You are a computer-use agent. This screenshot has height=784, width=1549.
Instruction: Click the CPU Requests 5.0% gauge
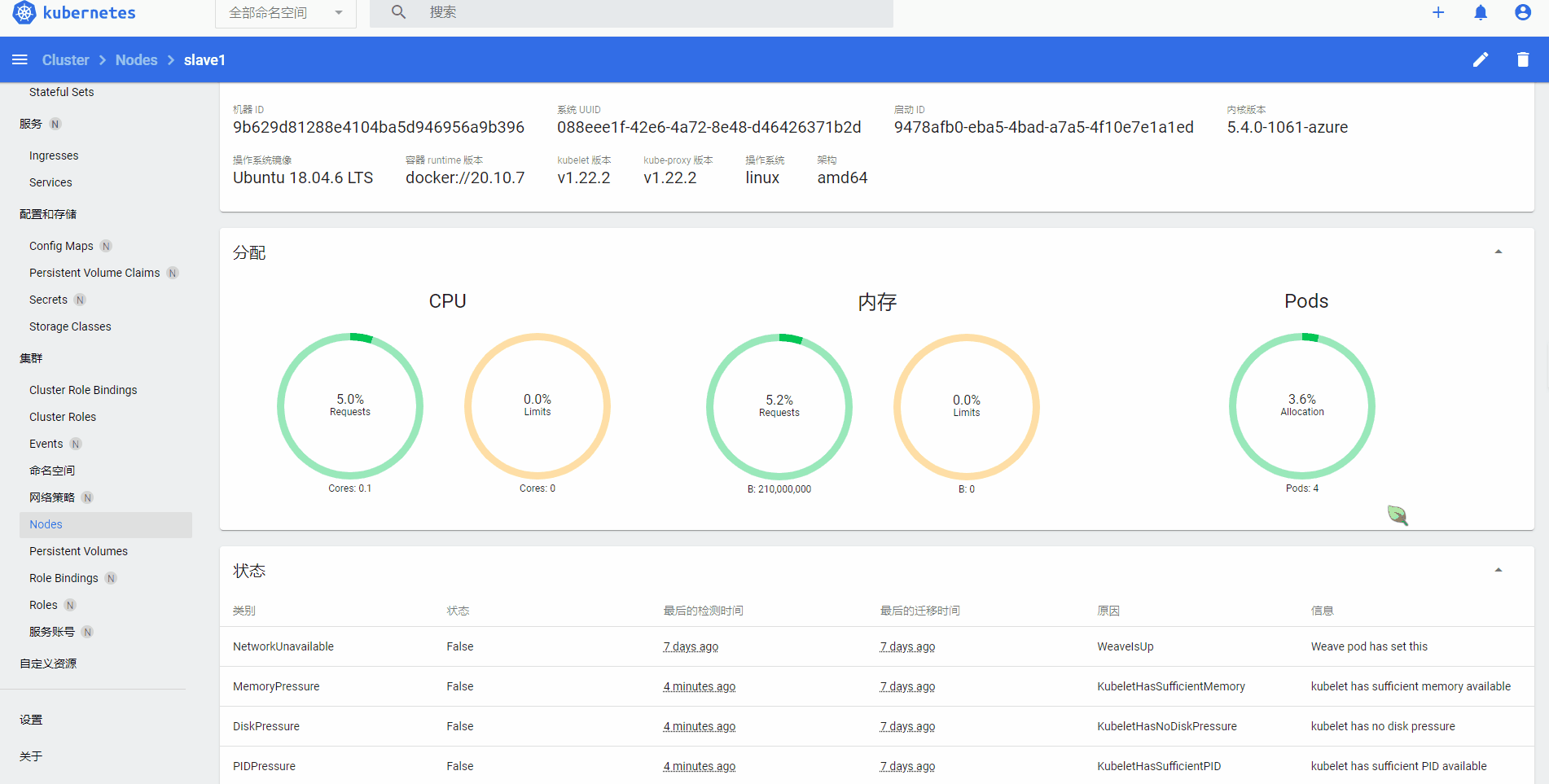point(350,405)
